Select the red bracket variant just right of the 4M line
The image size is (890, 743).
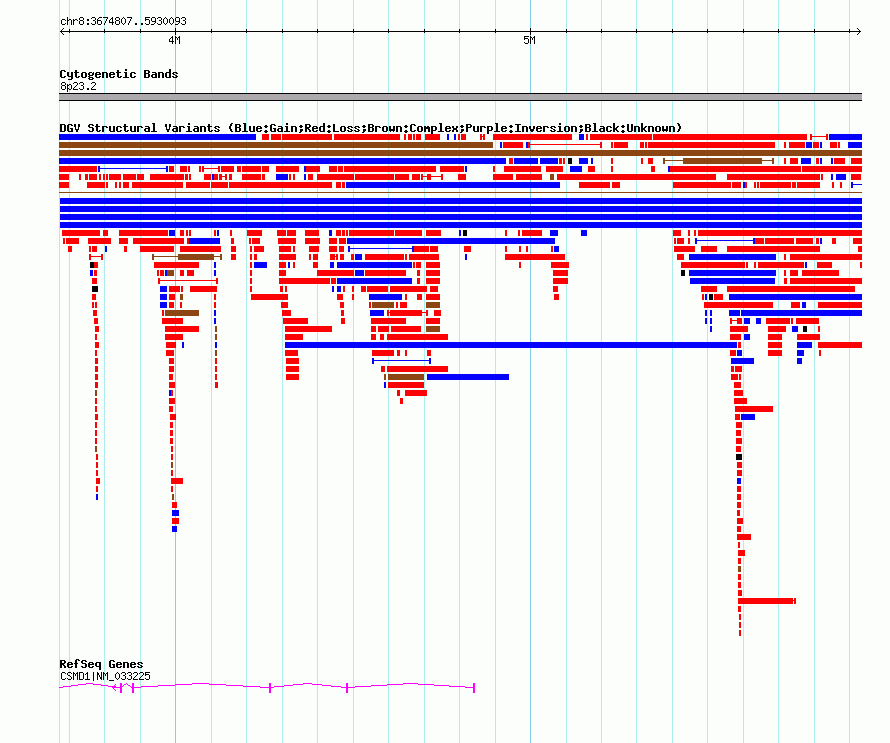pos(209,169)
